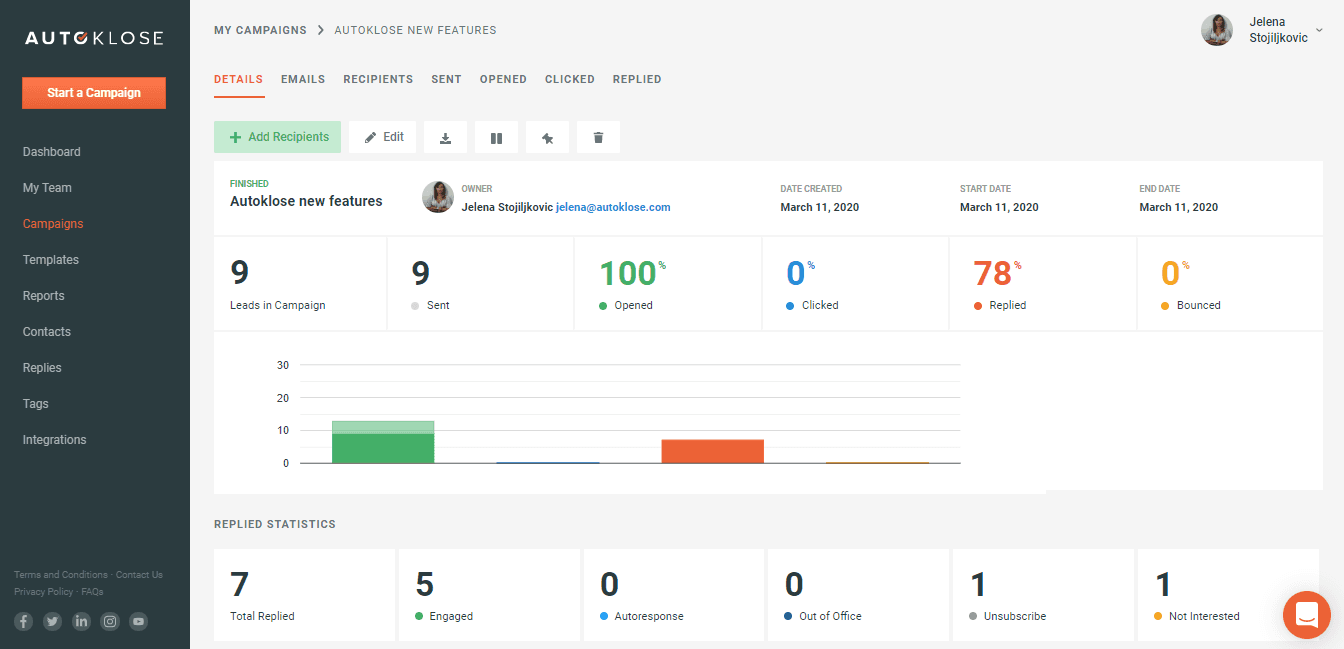
Task: Click the LinkedIn icon at the bottom left
Action: [x=81, y=621]
